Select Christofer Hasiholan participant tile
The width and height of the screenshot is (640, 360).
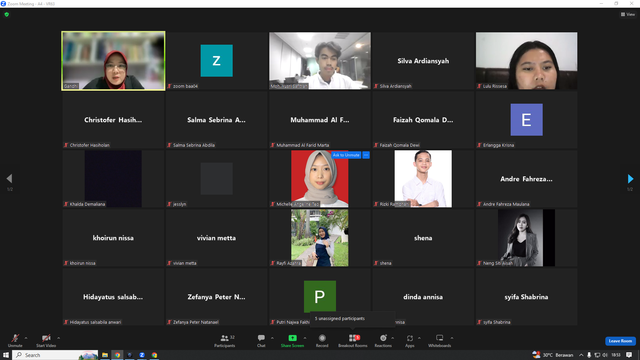point(113,120)
